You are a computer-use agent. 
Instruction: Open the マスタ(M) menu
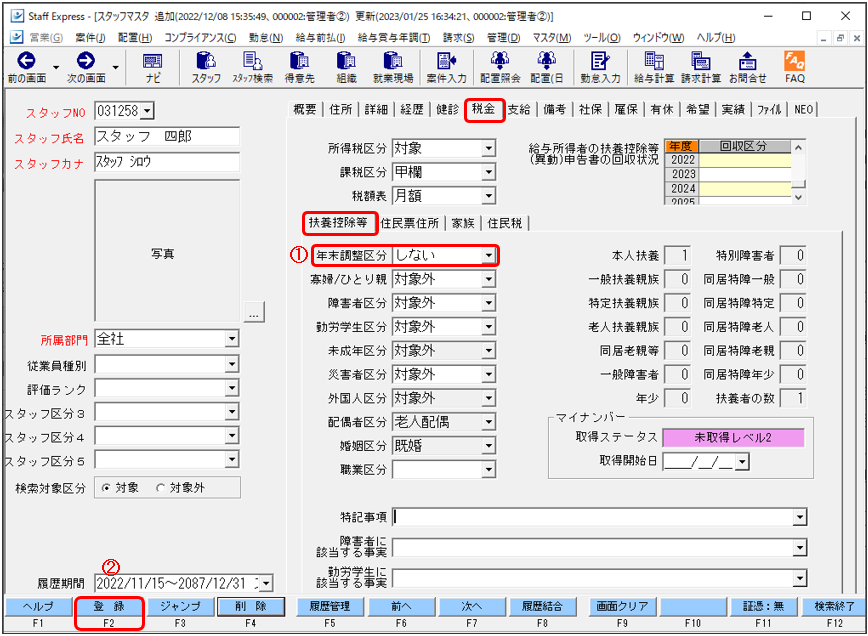coord(552,38)
